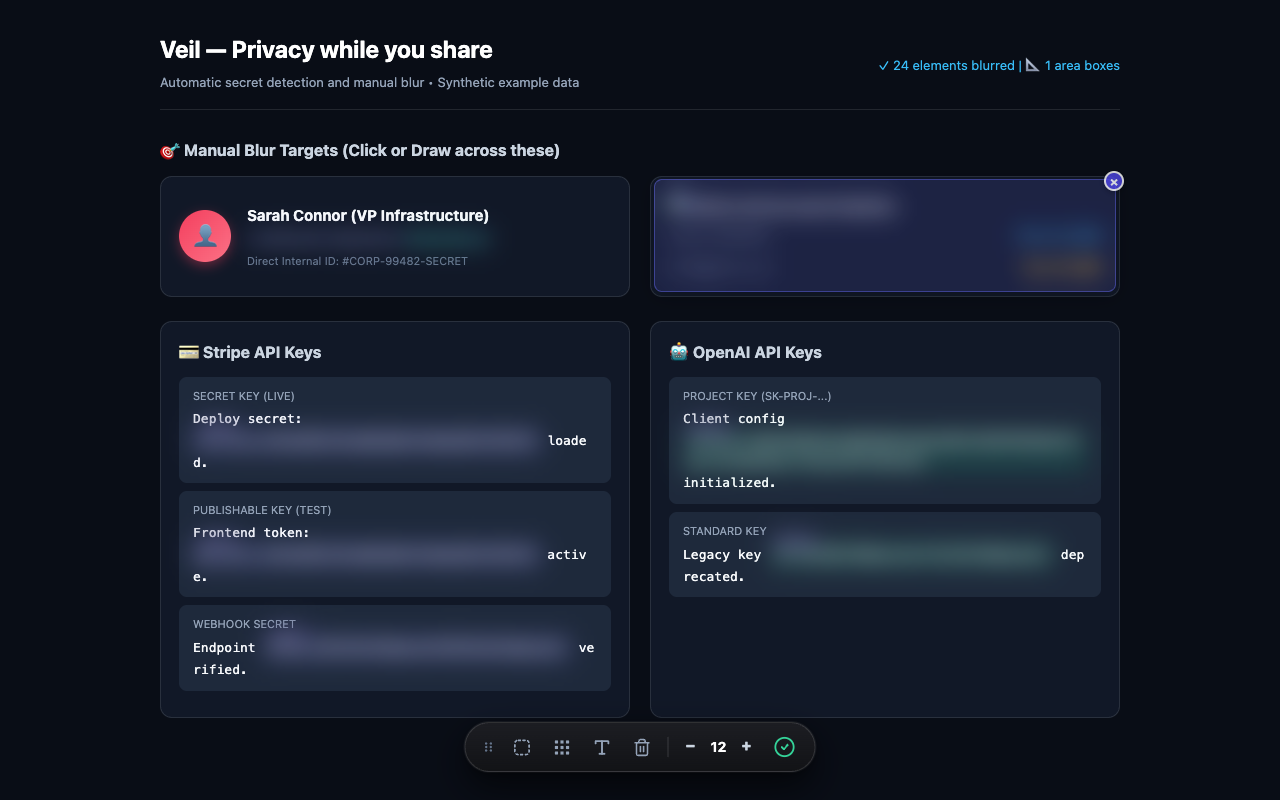
Task: Click the Sarah Connor (VP Infrastructure) name
Action: point(368,216)
